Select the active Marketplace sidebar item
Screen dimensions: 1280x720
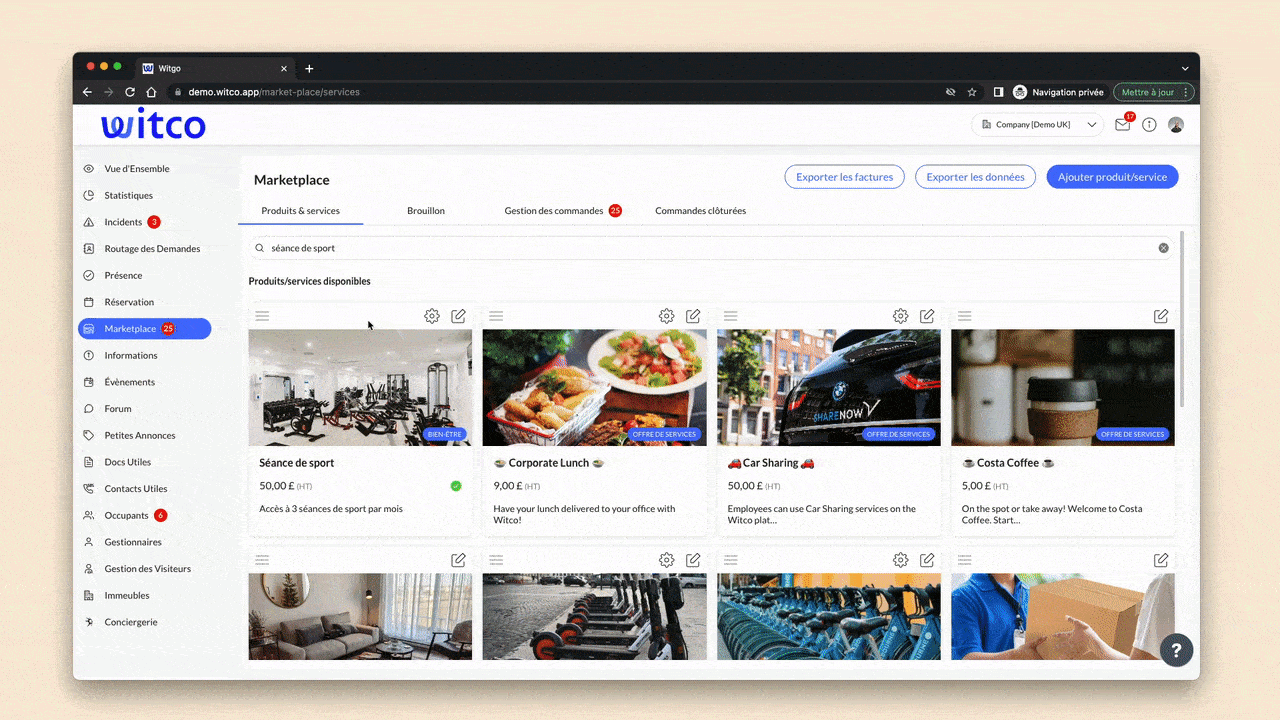click(144, 329)
